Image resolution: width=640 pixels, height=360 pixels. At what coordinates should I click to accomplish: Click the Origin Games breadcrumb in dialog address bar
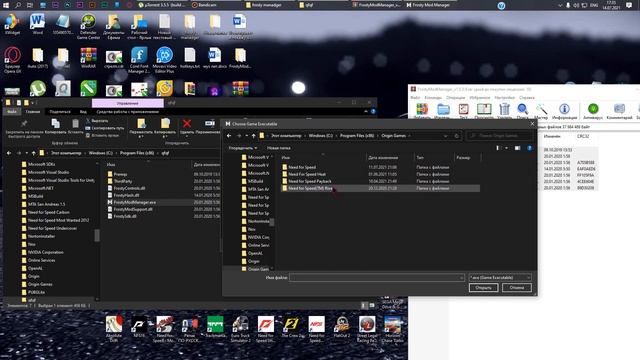(393, 136)
